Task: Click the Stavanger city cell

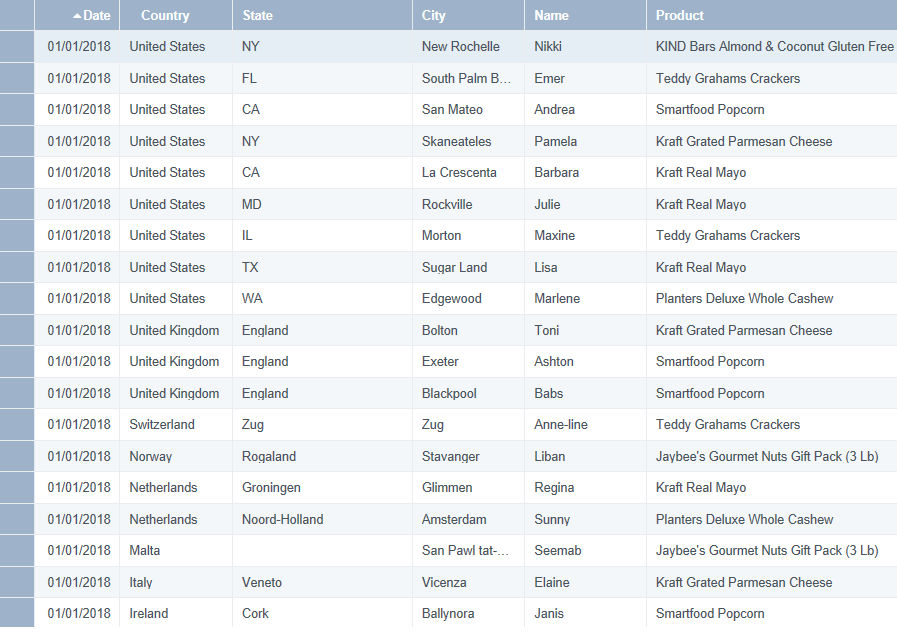Action: point(469,456)
